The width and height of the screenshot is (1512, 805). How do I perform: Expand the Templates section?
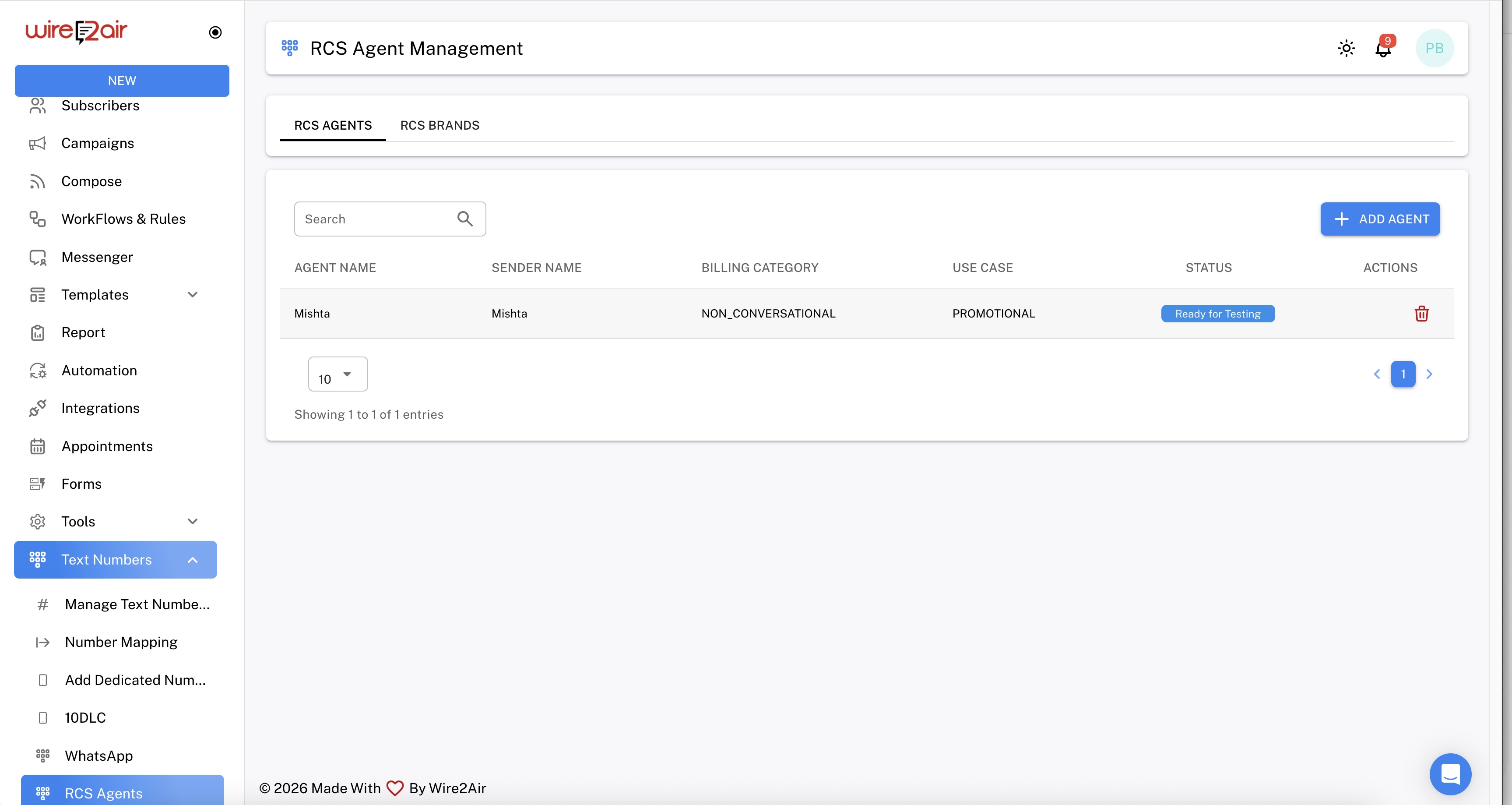193,294
